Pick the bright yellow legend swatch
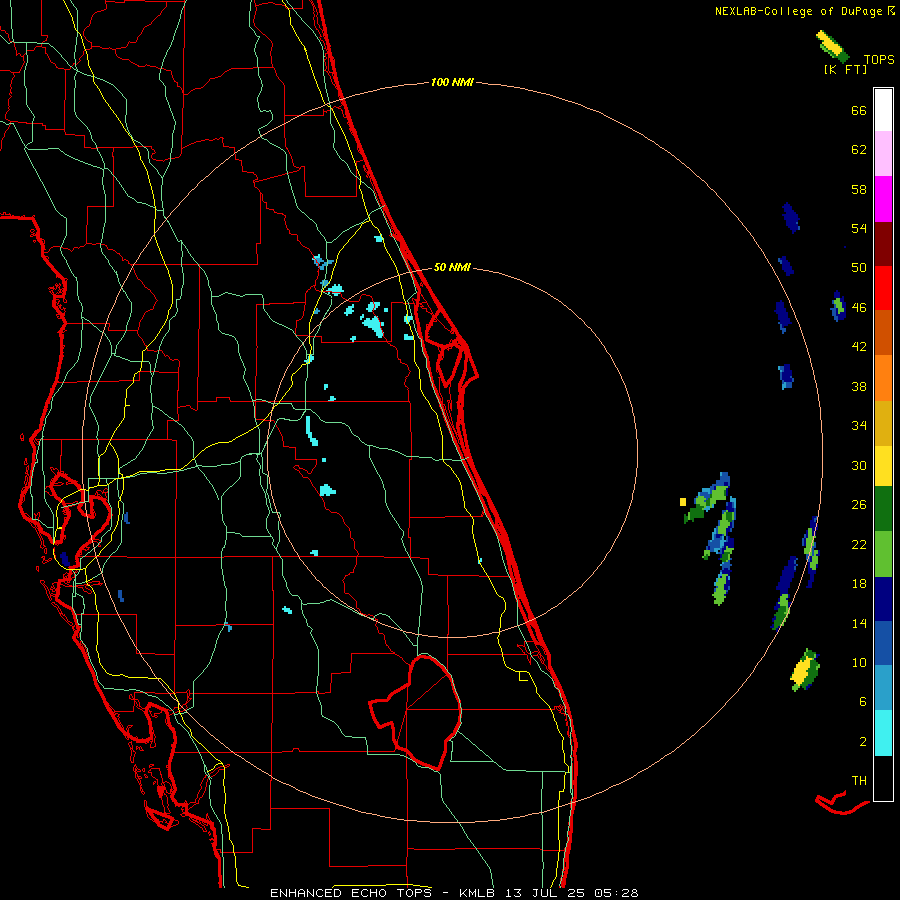900x900 pixels. pos(883,466)
